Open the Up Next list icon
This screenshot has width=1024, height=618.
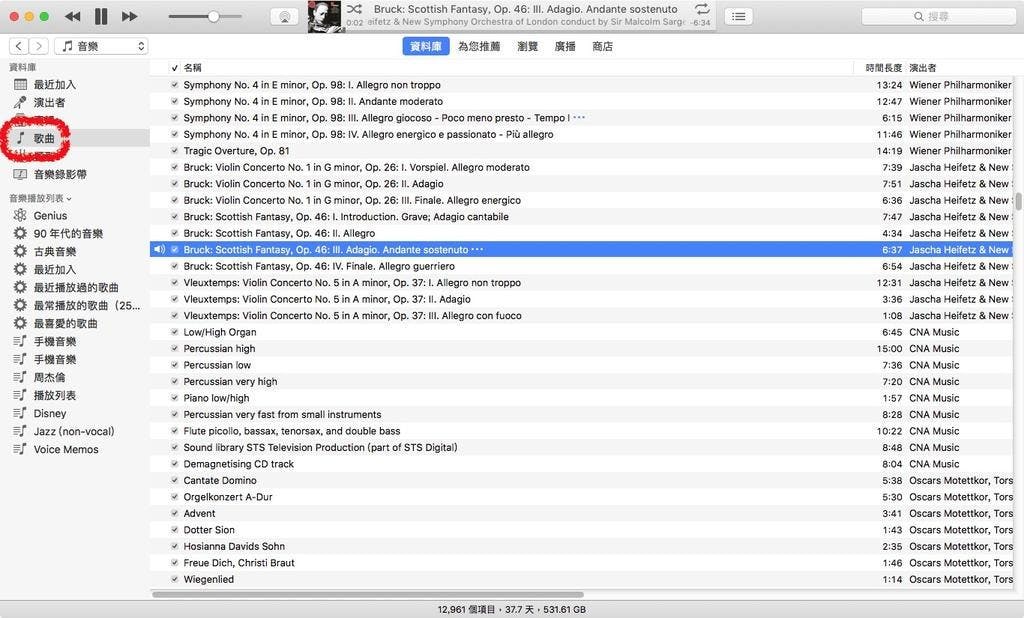(738, 17)
